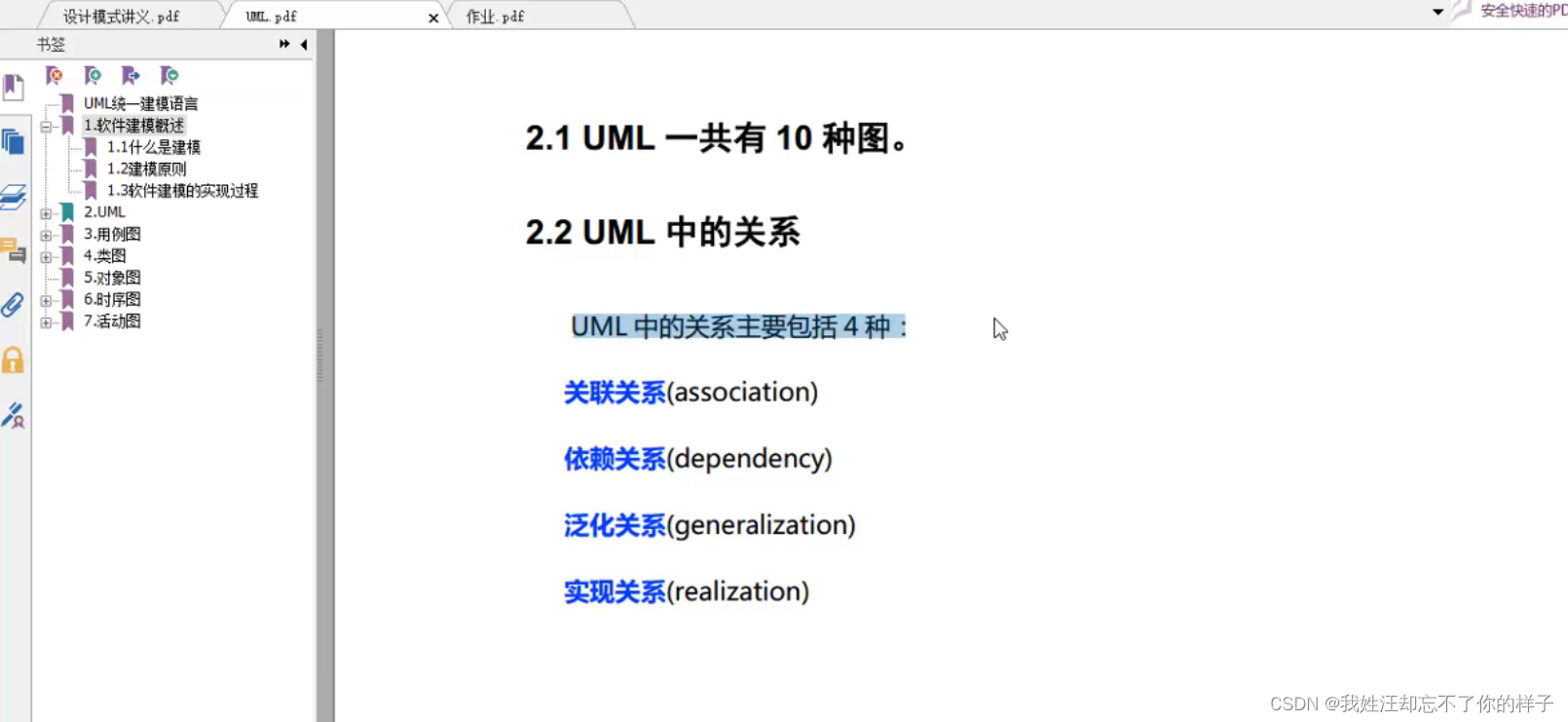
Task: Click the 泛化关系(generalization) line
Action: 709,525
